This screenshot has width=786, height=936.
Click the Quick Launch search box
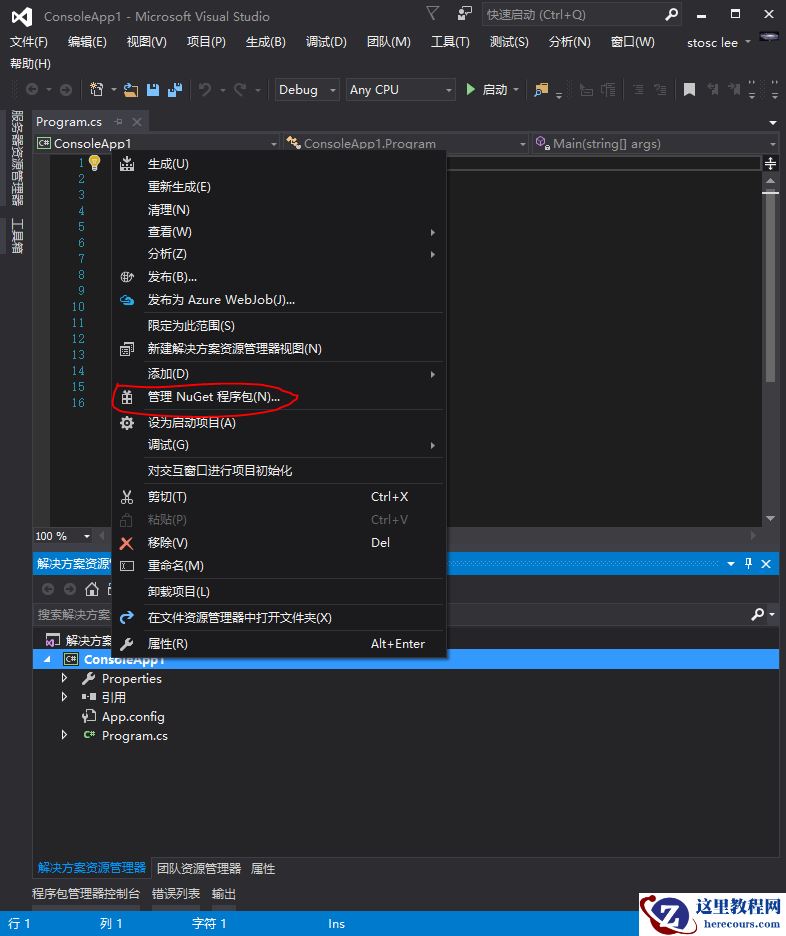tap(570, 15)
